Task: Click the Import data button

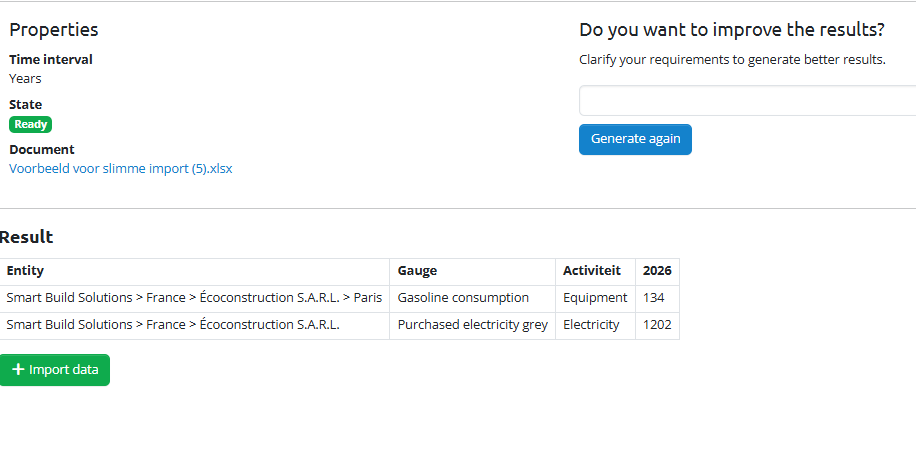Action: pyautogui.click(x=55, y=370)
